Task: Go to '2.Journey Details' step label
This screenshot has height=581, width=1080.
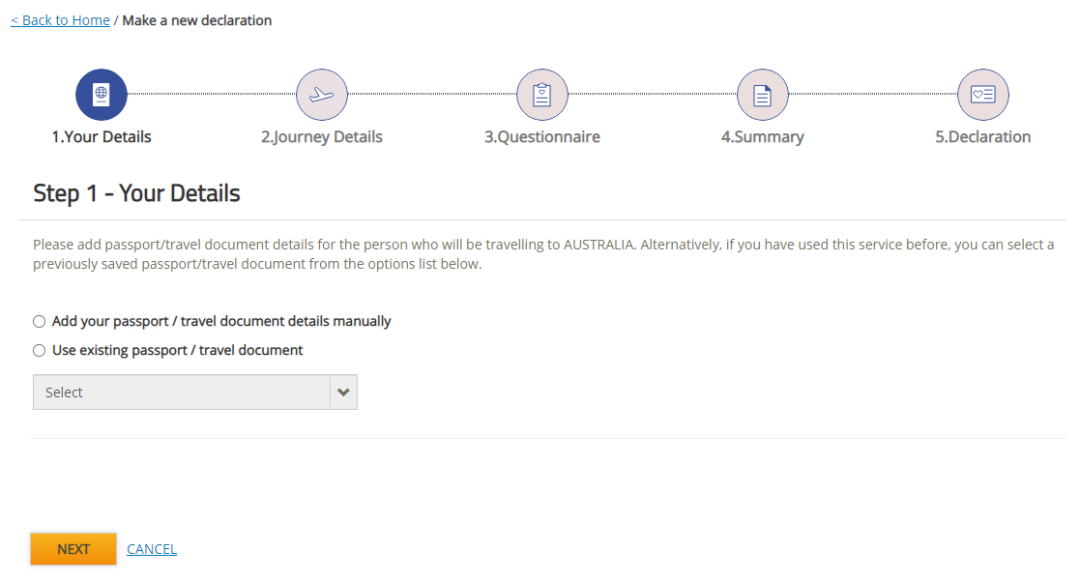Action: pos(322,137)
